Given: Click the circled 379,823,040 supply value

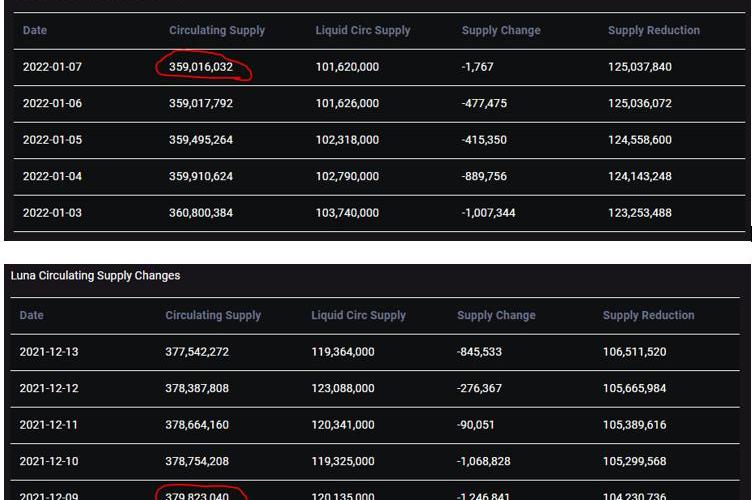Looking at the screenshot, I should [197, 496].
